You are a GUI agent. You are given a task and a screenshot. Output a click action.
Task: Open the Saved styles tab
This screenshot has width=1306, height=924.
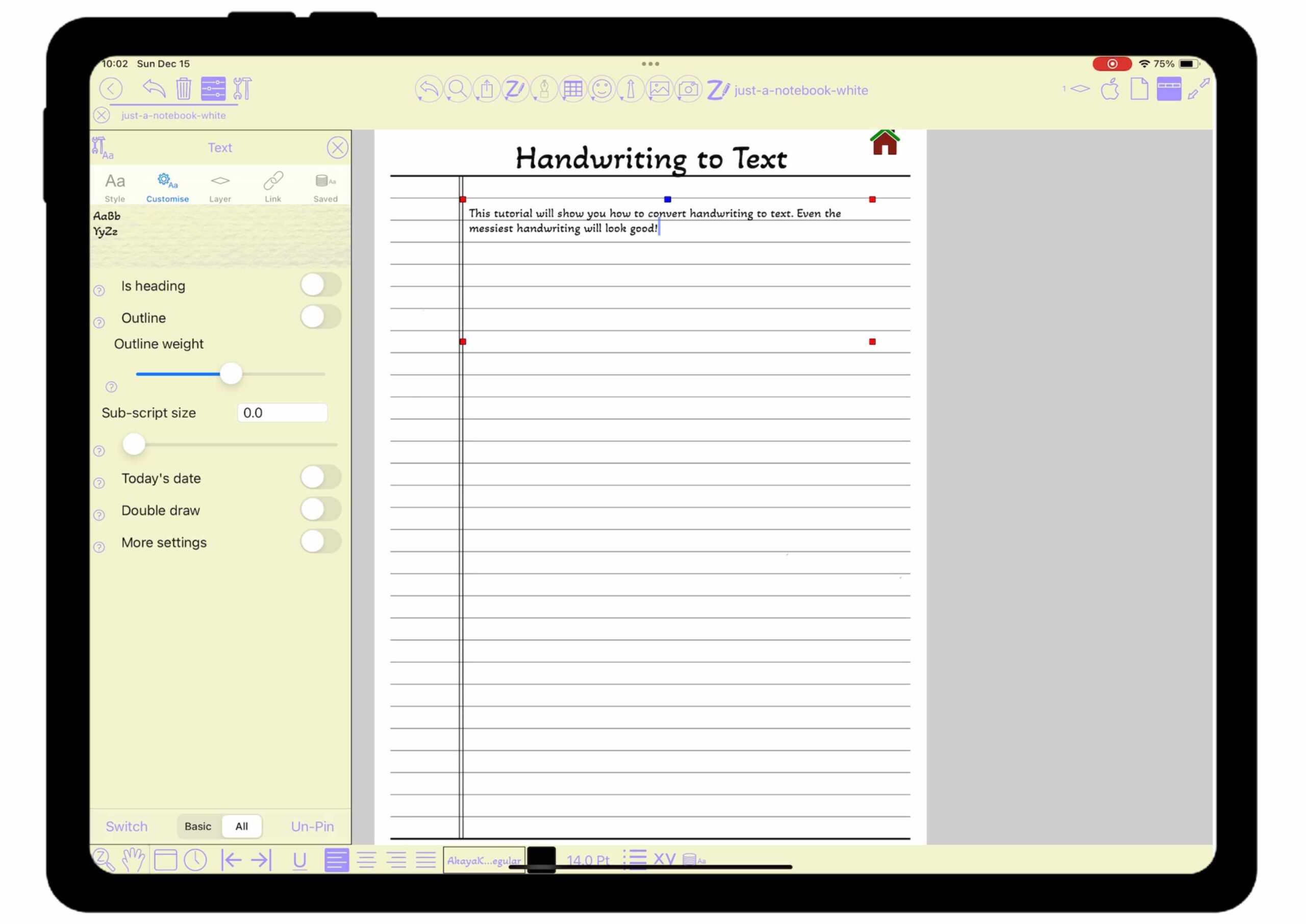[325, 187]
